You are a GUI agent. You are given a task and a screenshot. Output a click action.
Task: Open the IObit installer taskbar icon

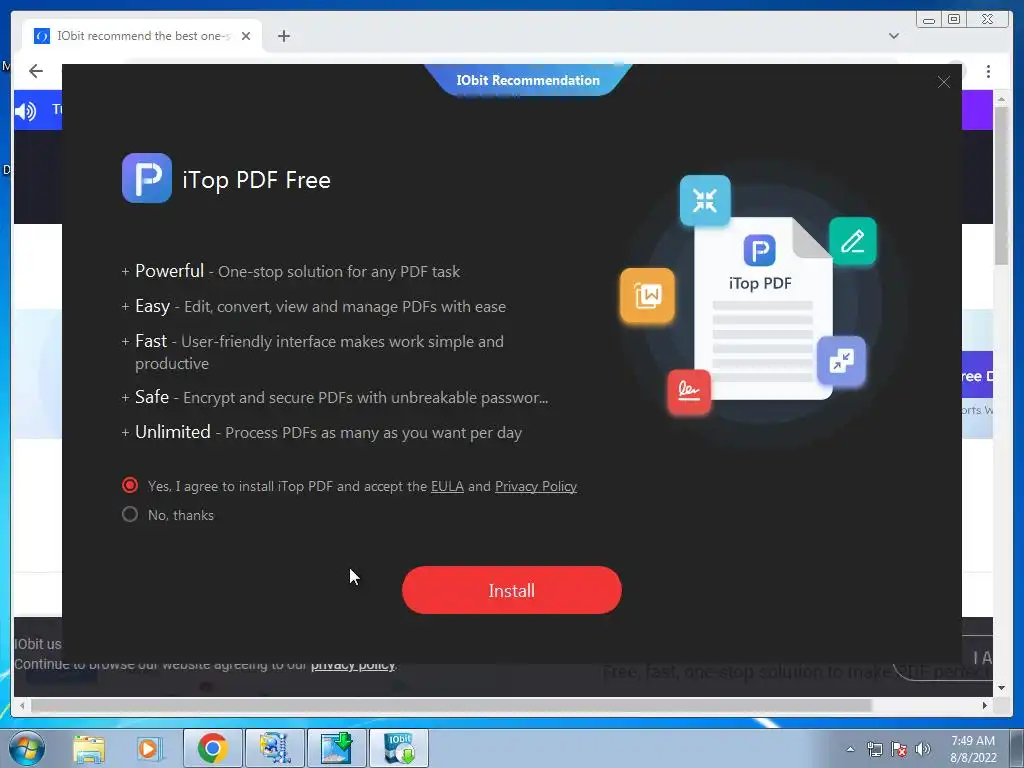[x=399, y=748]
